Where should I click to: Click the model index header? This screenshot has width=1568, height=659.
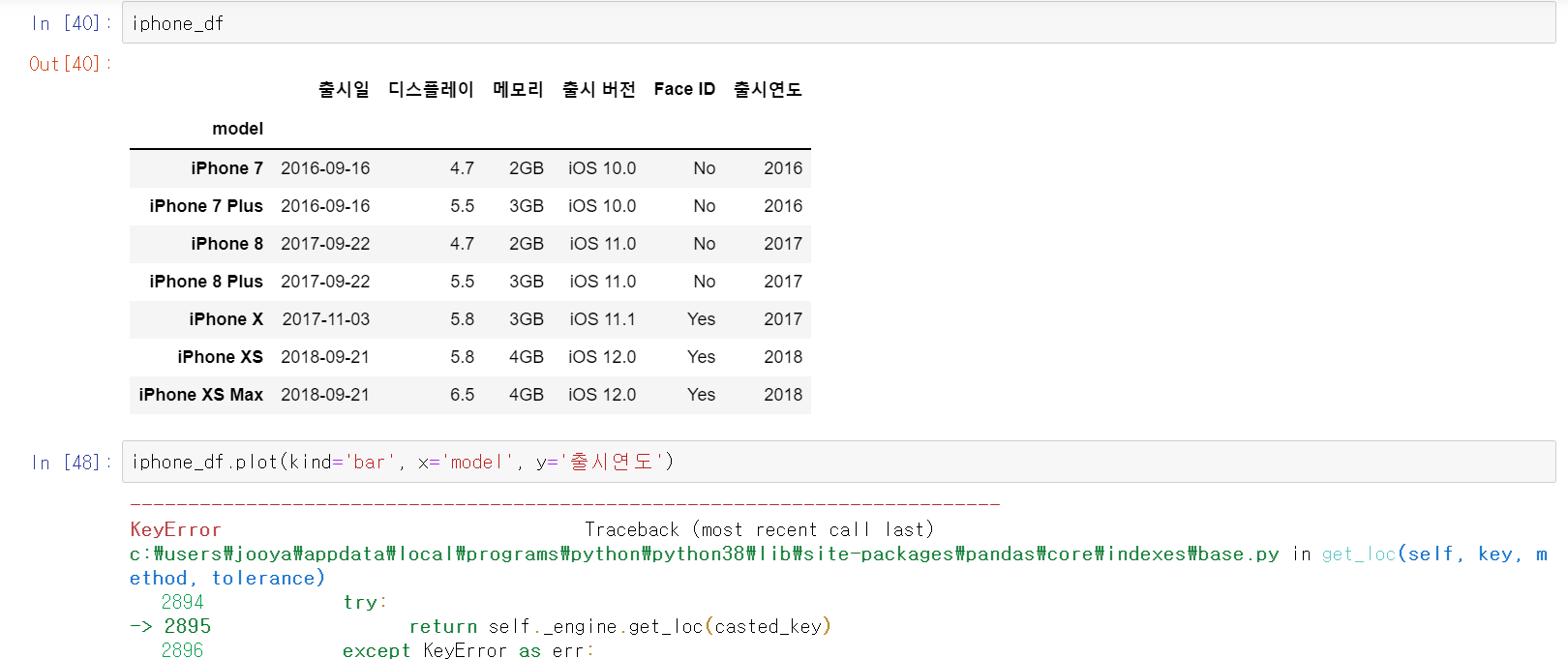click(x=238, y=129)
